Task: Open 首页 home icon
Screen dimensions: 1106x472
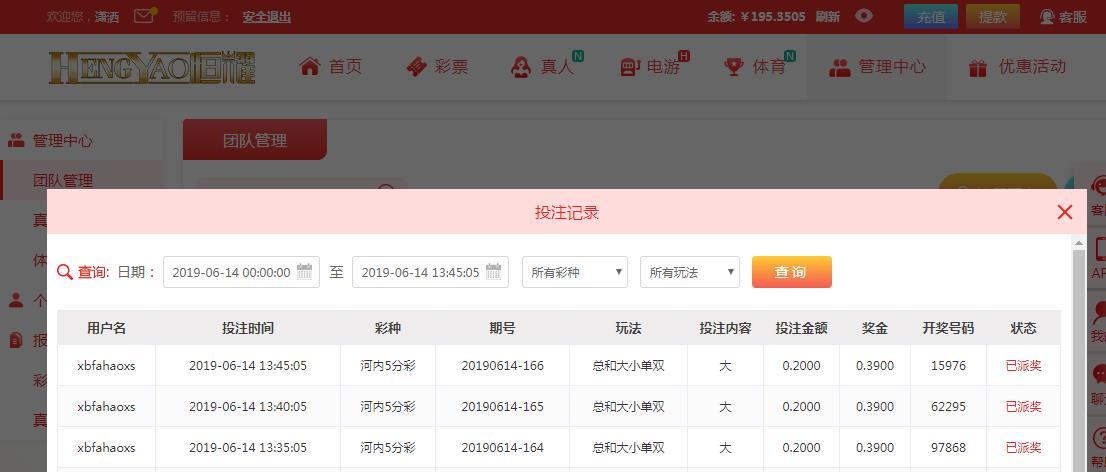Action: point(310,66)
